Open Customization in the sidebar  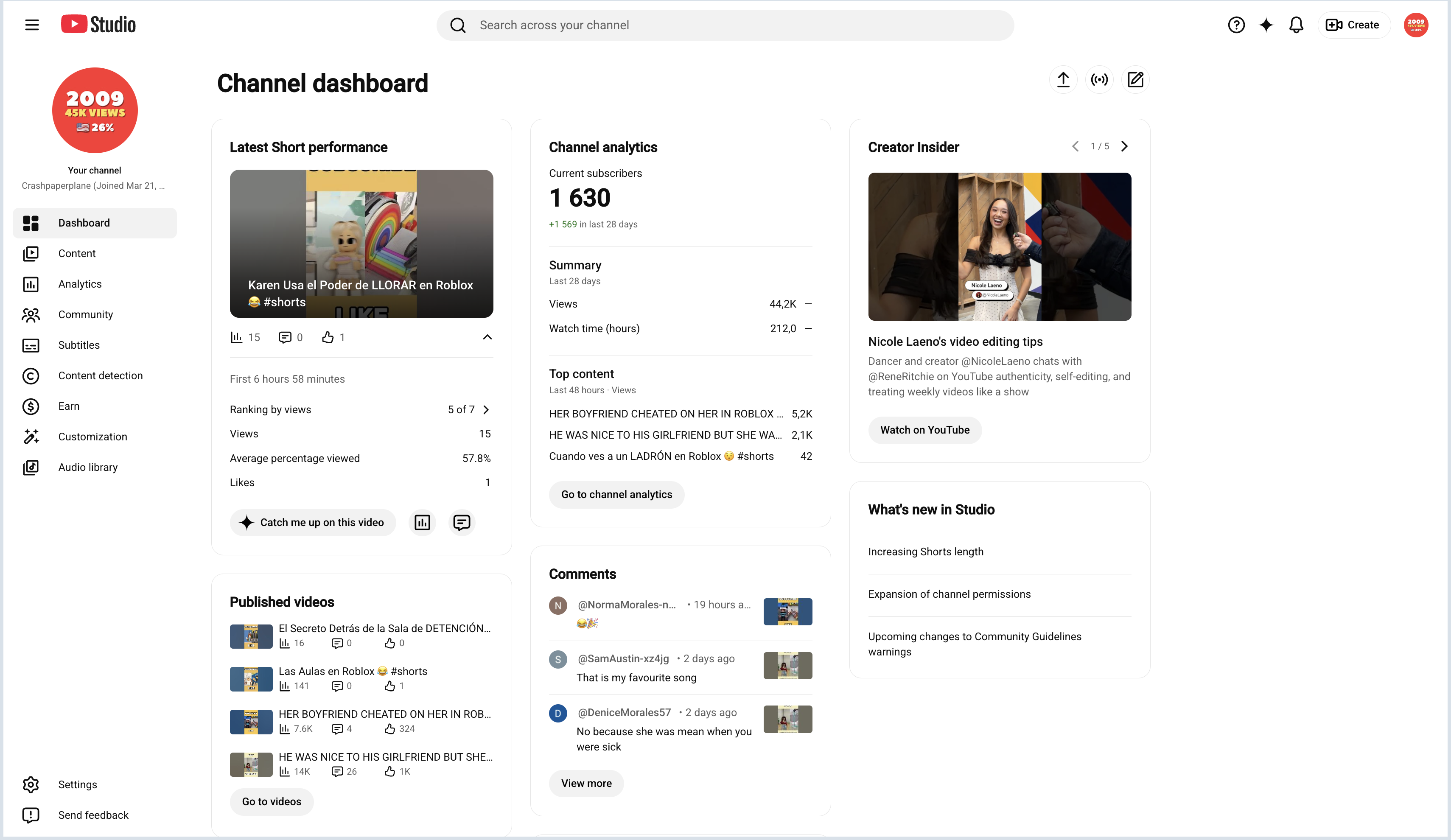click(95, 437)
